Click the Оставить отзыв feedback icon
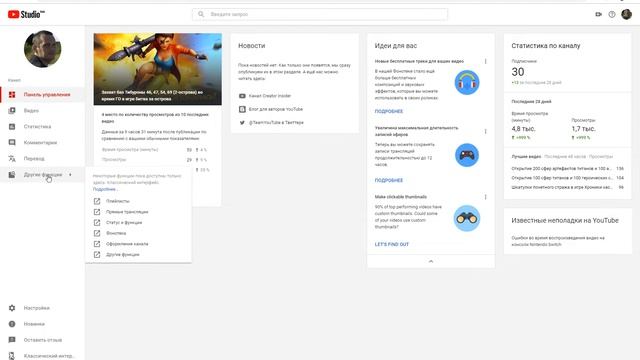 coord(12,340)
